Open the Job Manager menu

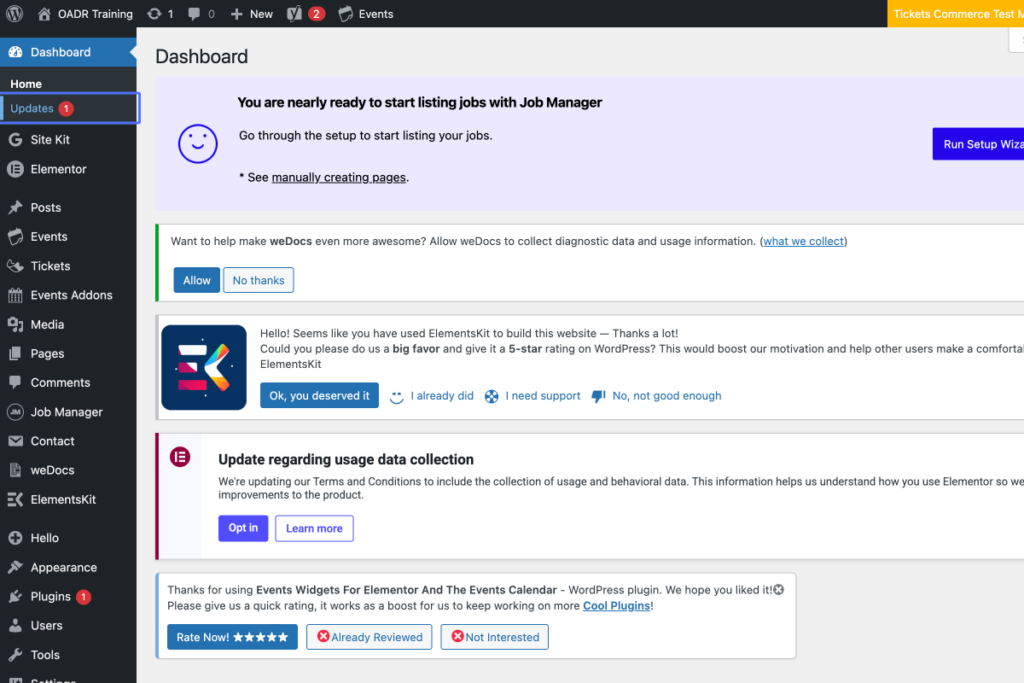click(x=67, y=412)
